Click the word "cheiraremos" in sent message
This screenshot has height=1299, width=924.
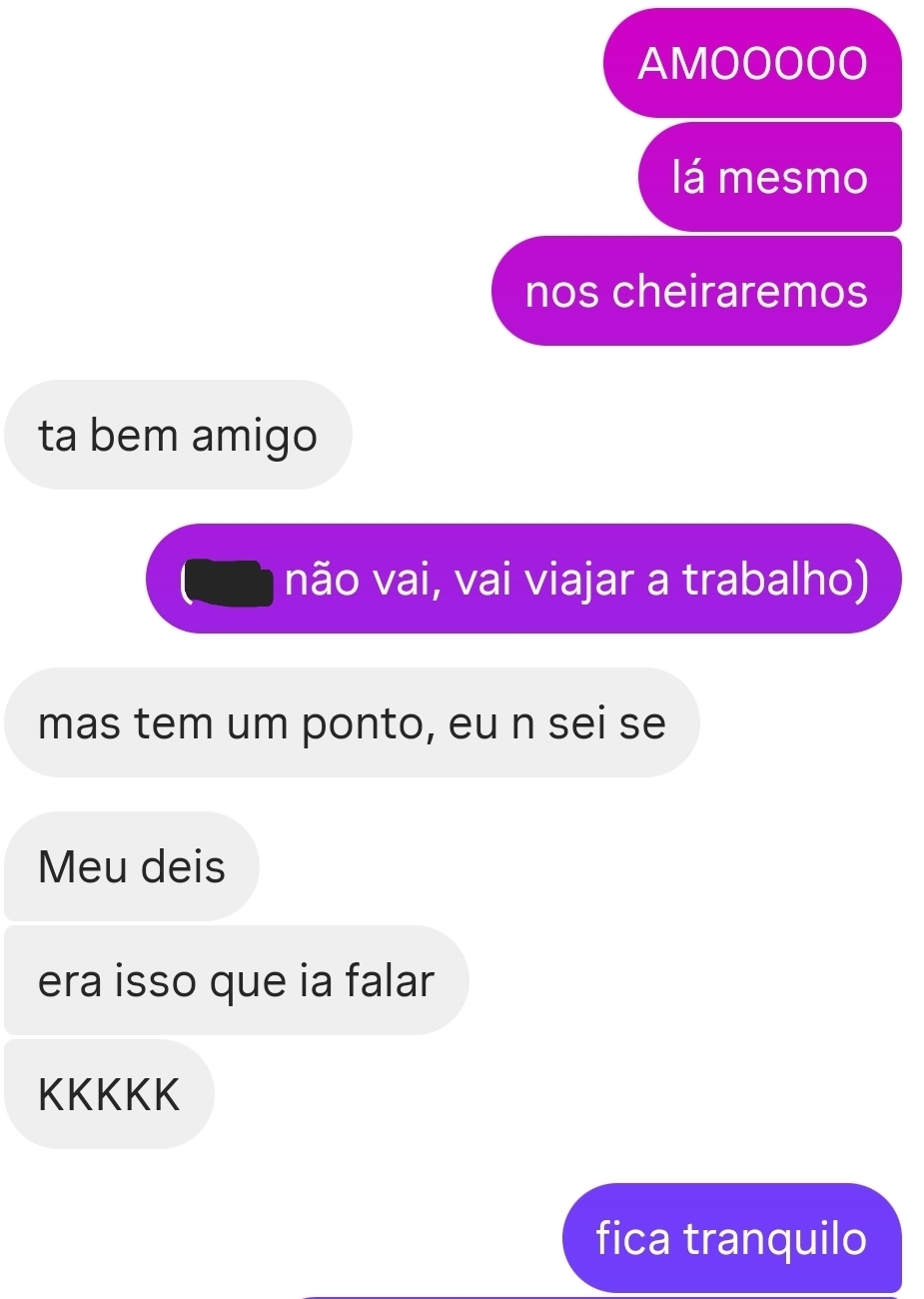[739, 291]
